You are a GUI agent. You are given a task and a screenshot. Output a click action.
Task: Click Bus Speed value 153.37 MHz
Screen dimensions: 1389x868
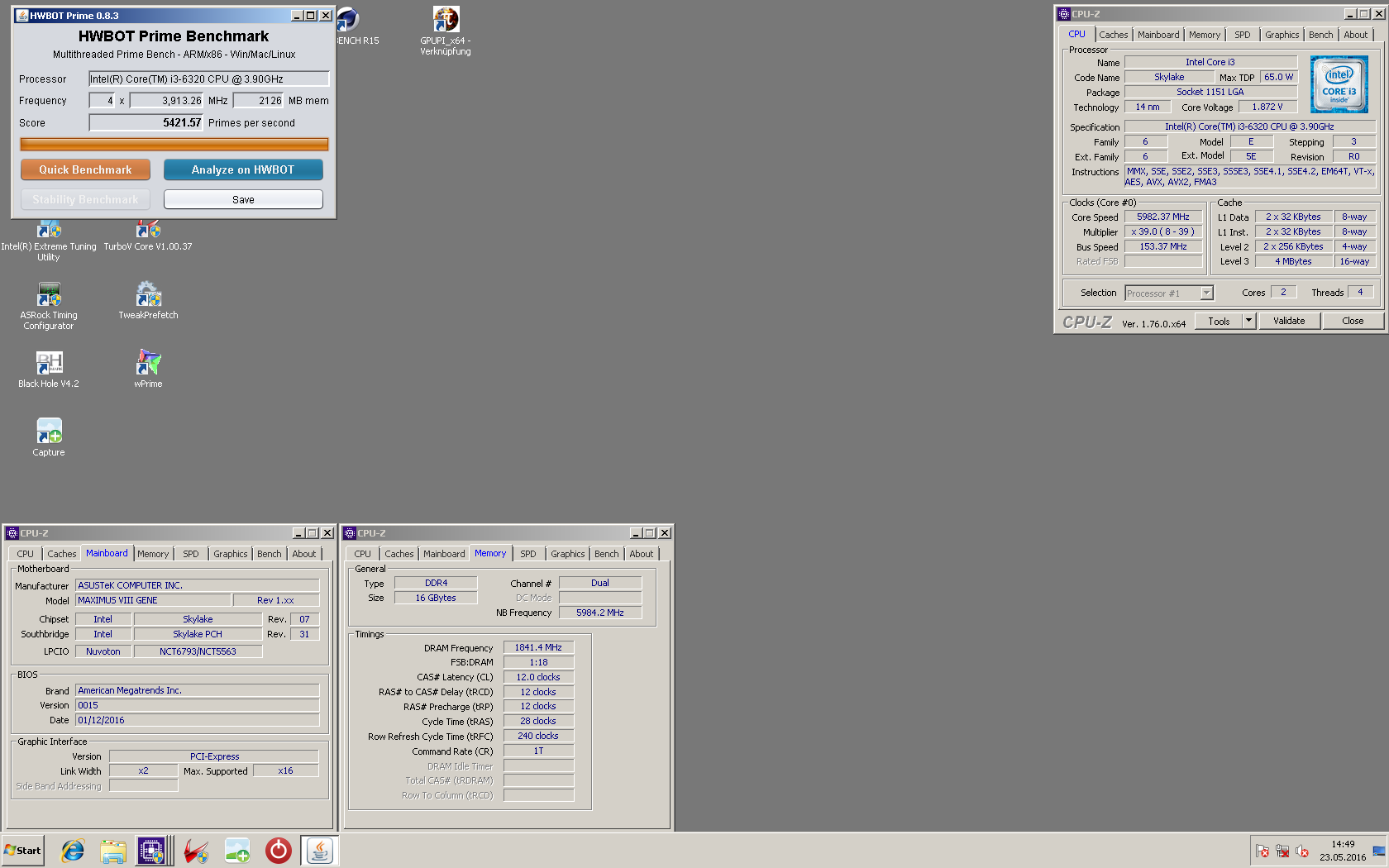point(1162,246)
